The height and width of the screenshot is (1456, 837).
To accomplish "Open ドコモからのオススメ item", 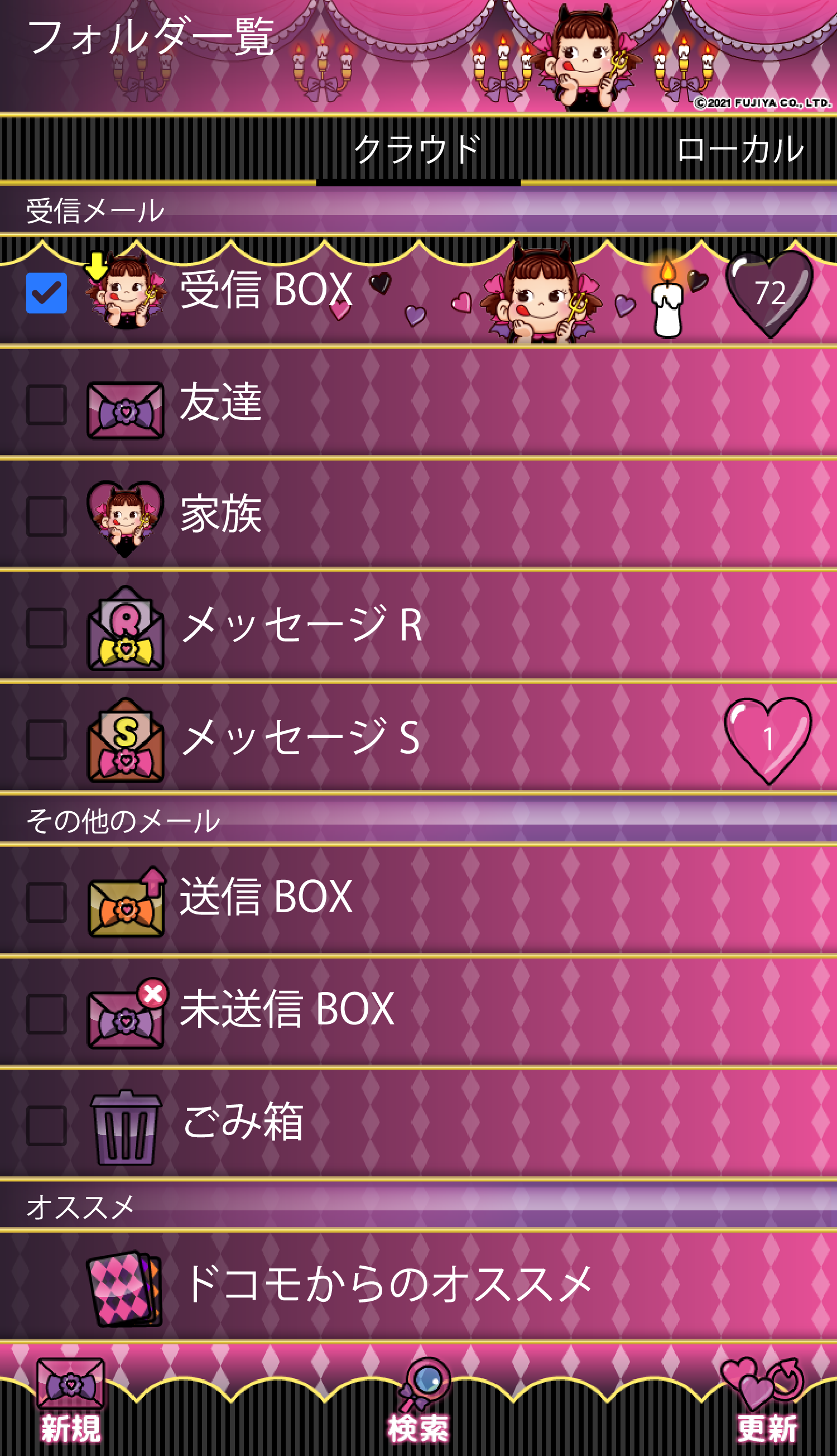I will pos(419,1286).
